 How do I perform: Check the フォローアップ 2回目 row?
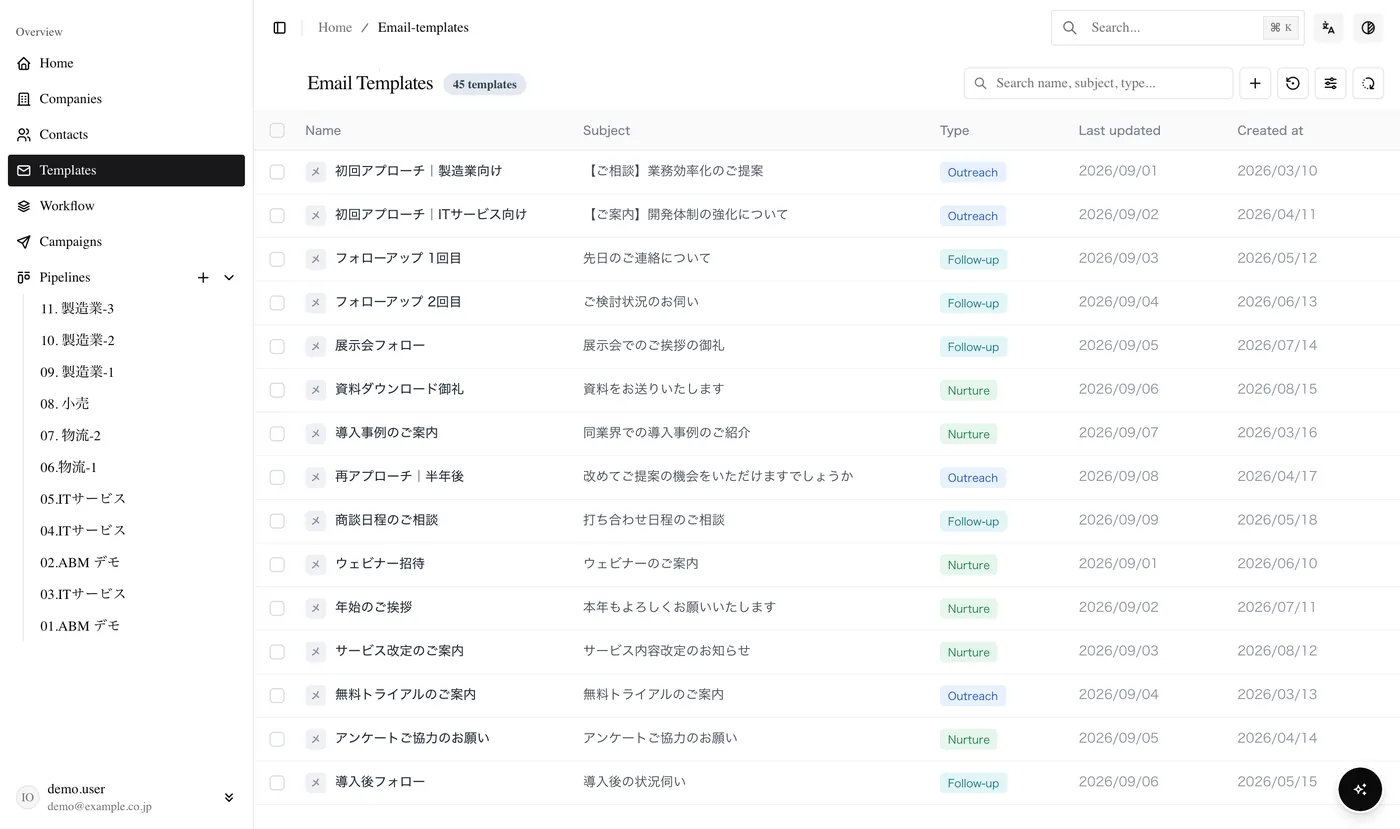coord(277,303)
